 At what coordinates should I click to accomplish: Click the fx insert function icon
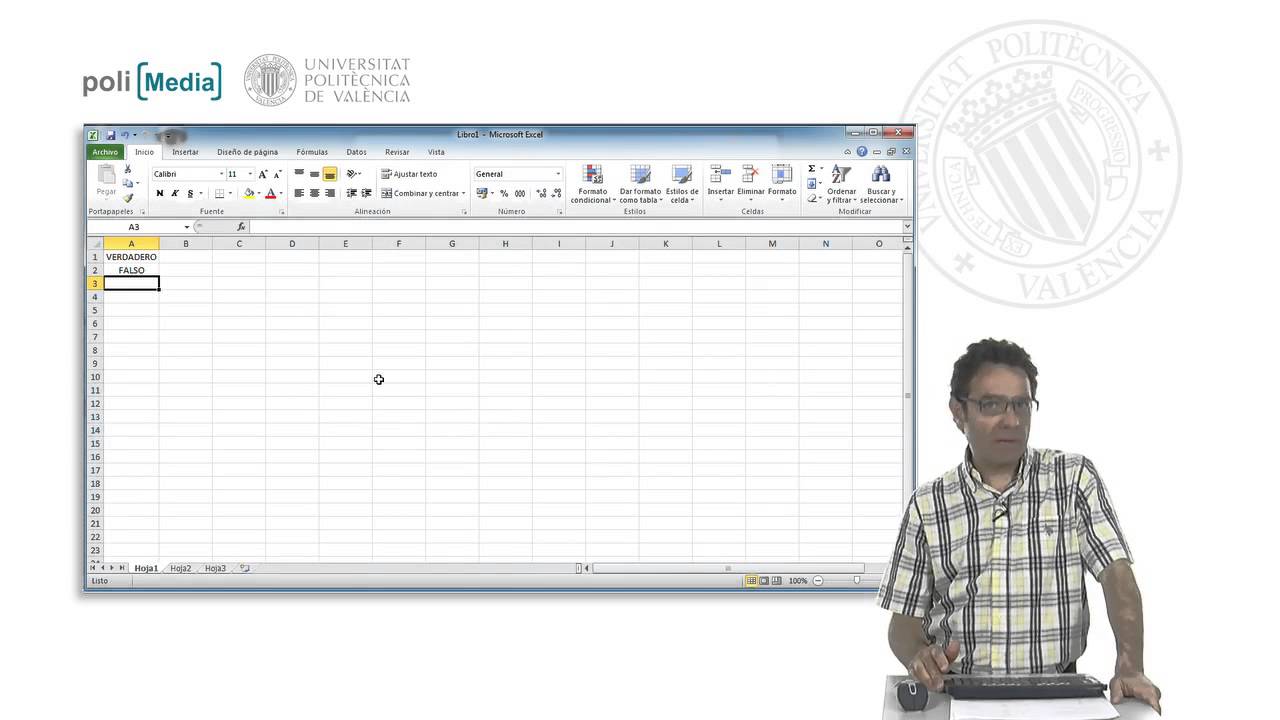[x=241, y=227]
